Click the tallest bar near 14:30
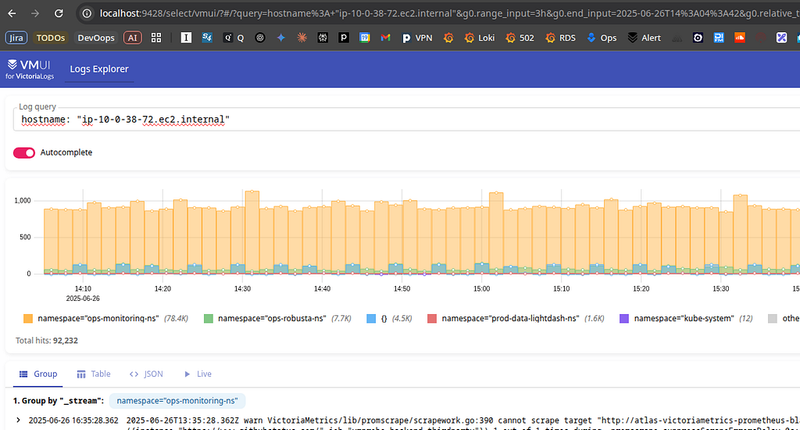 pyautogui.click(x=252, y=232)
